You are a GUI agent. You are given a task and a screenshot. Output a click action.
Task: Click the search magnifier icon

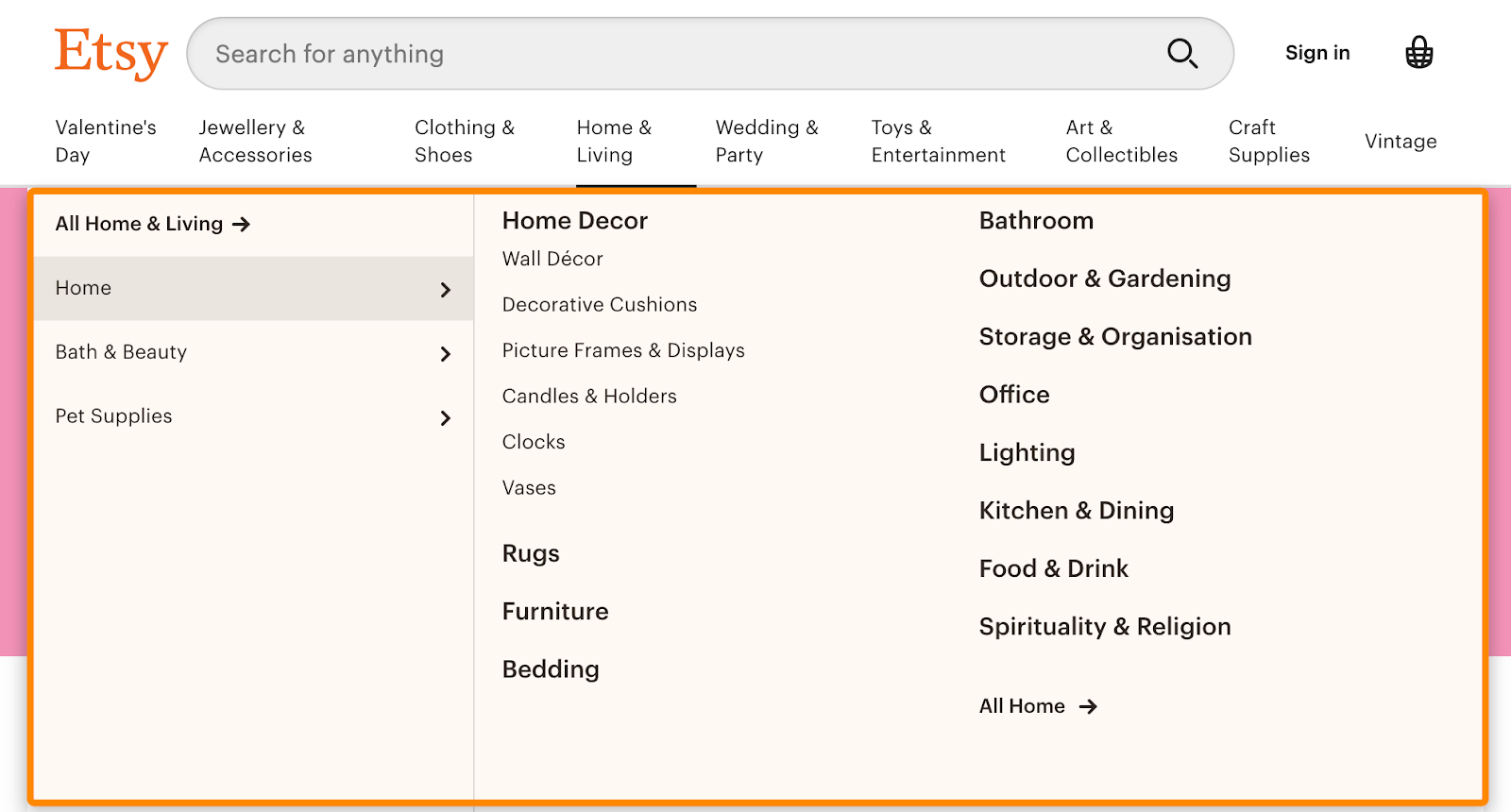[x=1182, y=54]
